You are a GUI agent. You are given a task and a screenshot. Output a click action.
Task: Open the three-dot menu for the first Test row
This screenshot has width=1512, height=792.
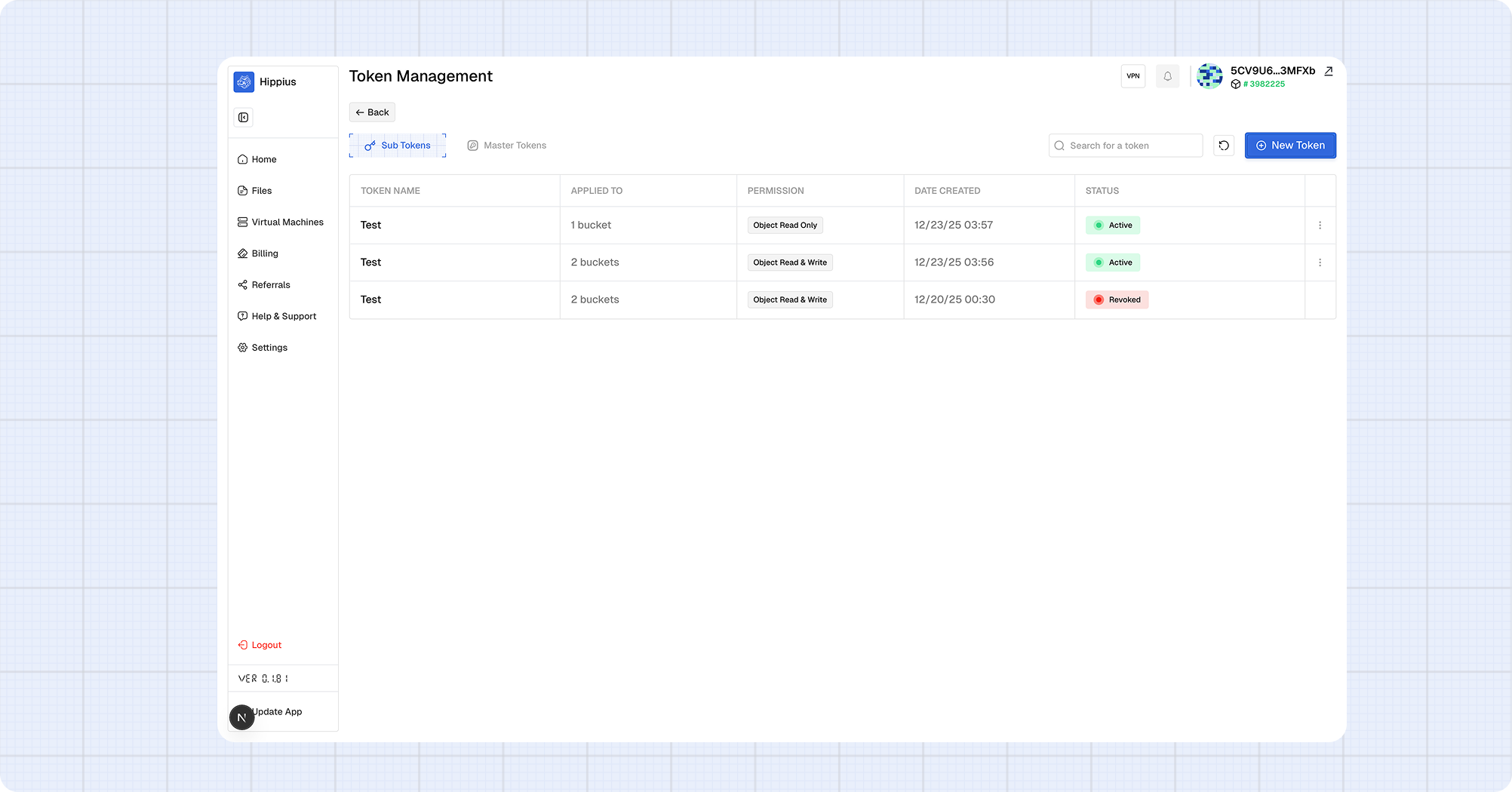coord(1320,225)
